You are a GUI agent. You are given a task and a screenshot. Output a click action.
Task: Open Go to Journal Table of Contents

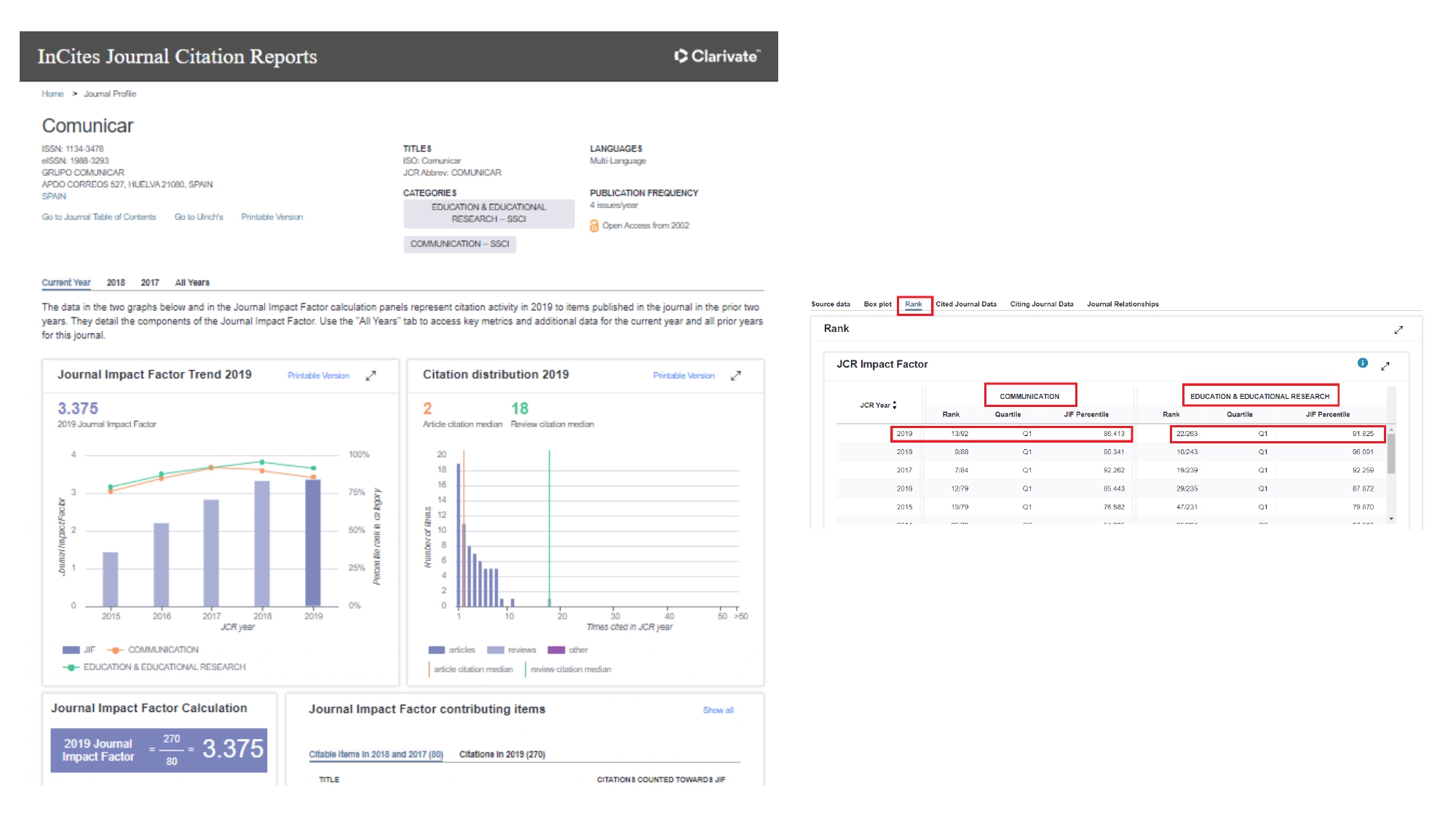99,217
